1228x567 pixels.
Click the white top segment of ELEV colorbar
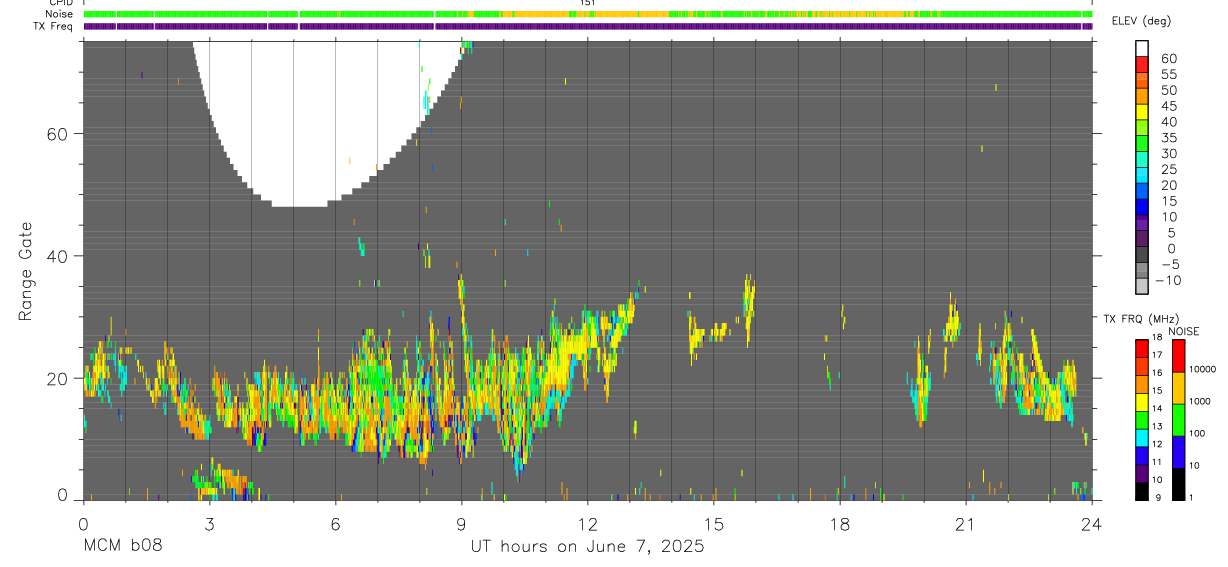1142,49
